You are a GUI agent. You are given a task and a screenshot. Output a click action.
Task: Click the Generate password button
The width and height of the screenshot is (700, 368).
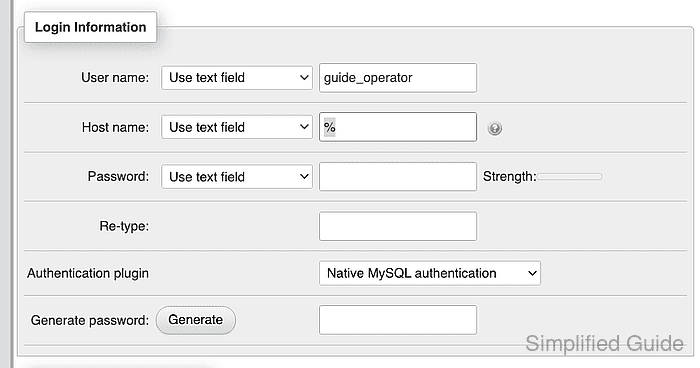(x=196, y=320)
